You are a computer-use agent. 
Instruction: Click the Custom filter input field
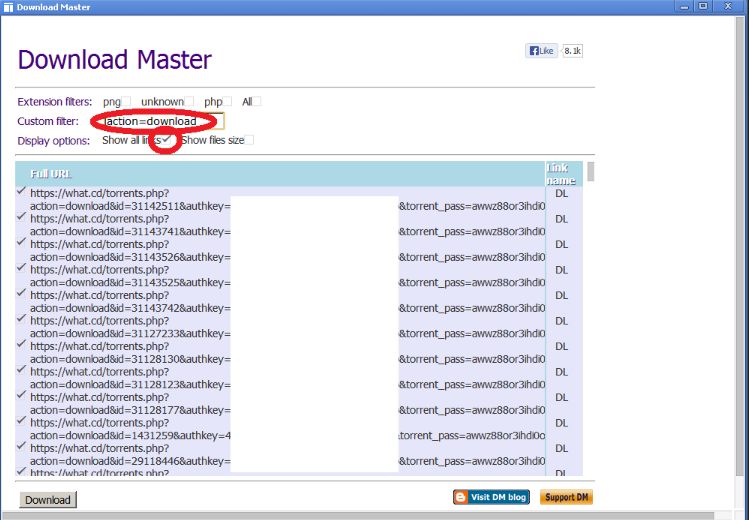pos(163,121)
